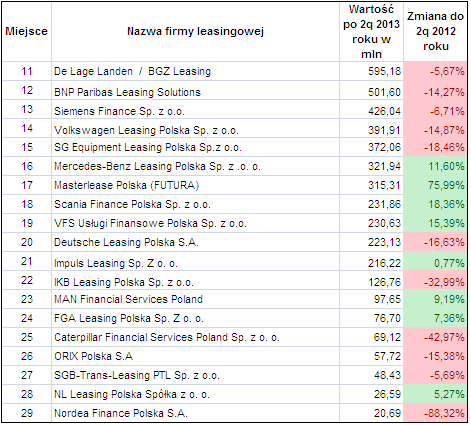The height and width of the screenshot is (425, 471).
Task: Click the green change cell '15,39%'
Action: [x=435, y=223]
